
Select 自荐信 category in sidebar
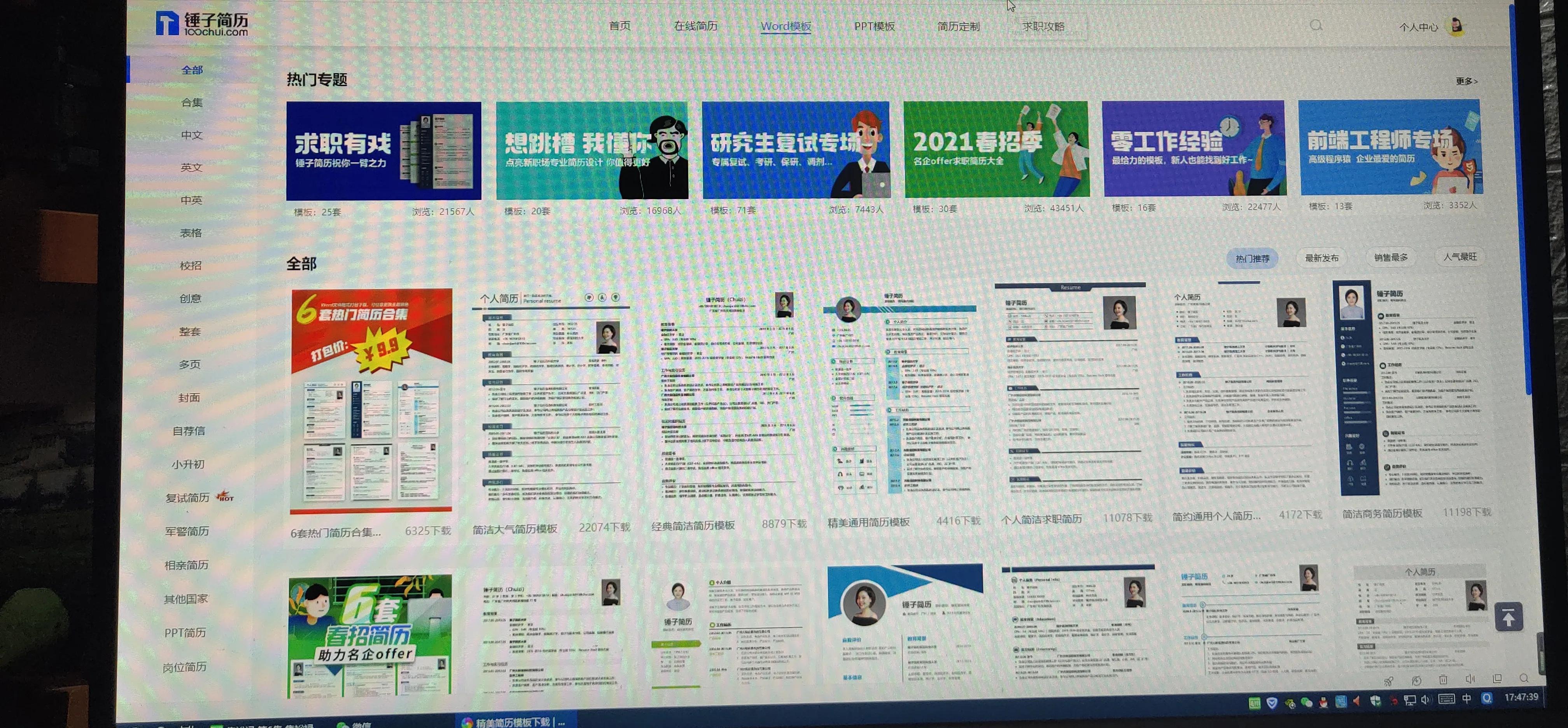[189, 431]
